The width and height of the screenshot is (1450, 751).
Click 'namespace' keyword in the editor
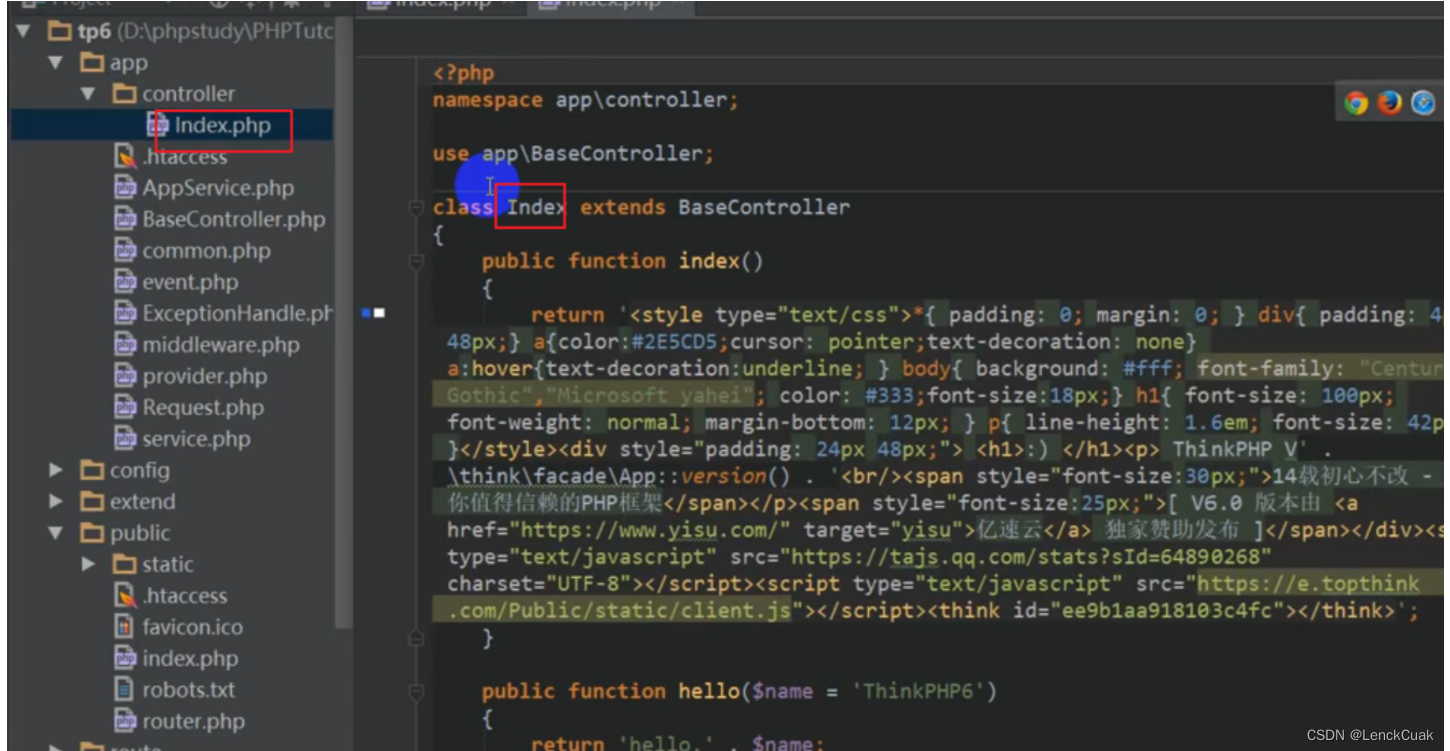pyautogui.click(x=487, y=100)
